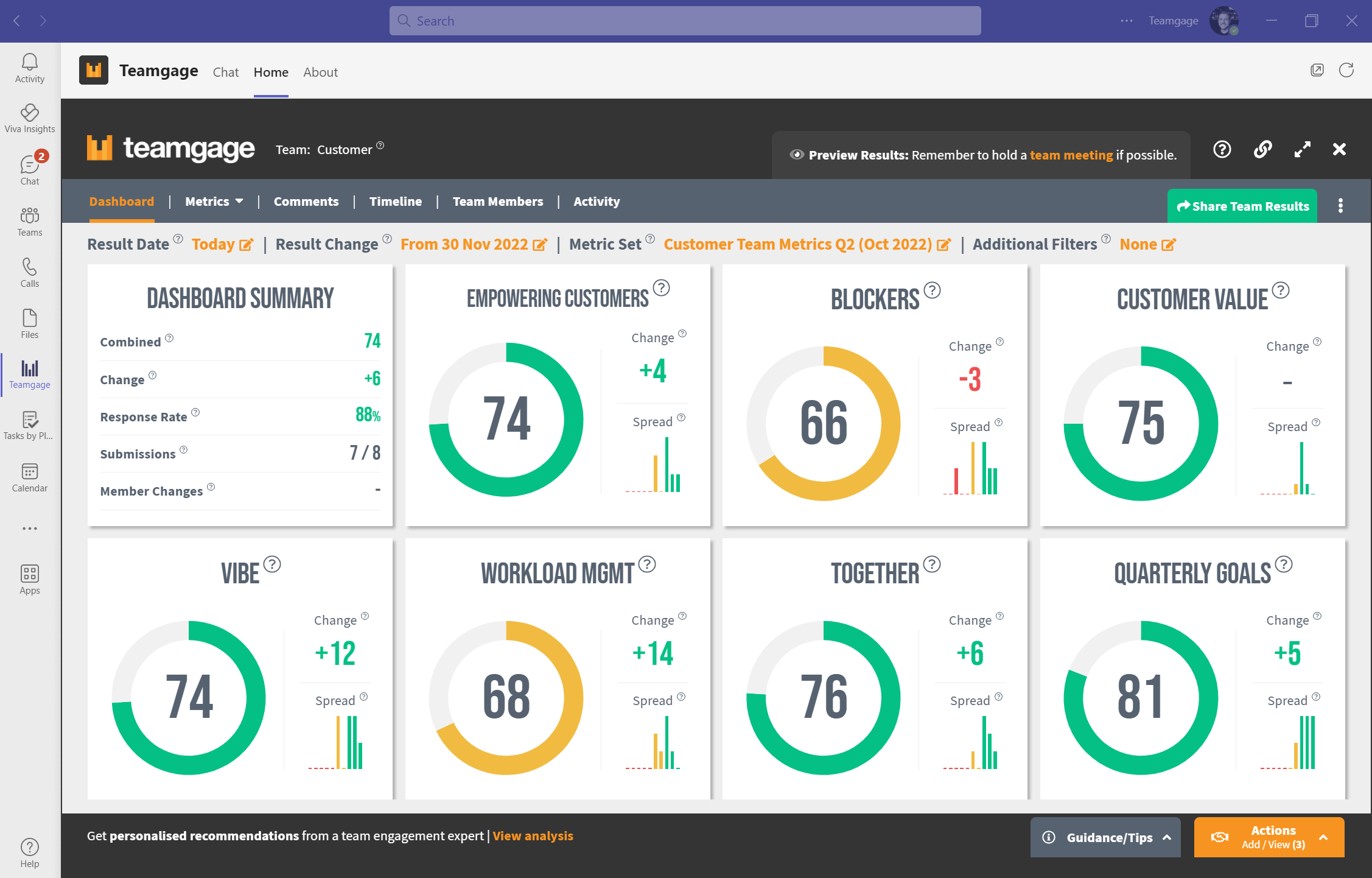Edit Result Date pencil icon next to Today
Image resolution: width=1372 pixels, height=878 pixels.
click(246, 245)
